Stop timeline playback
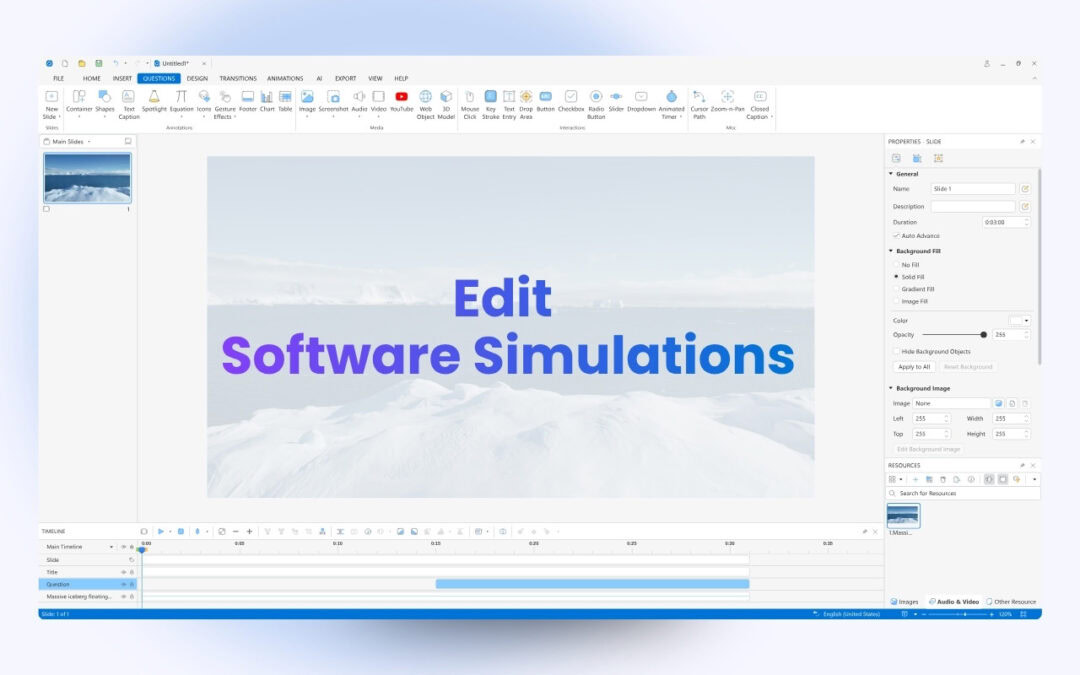Screen dimensions: 1080x675 [181, 532]
